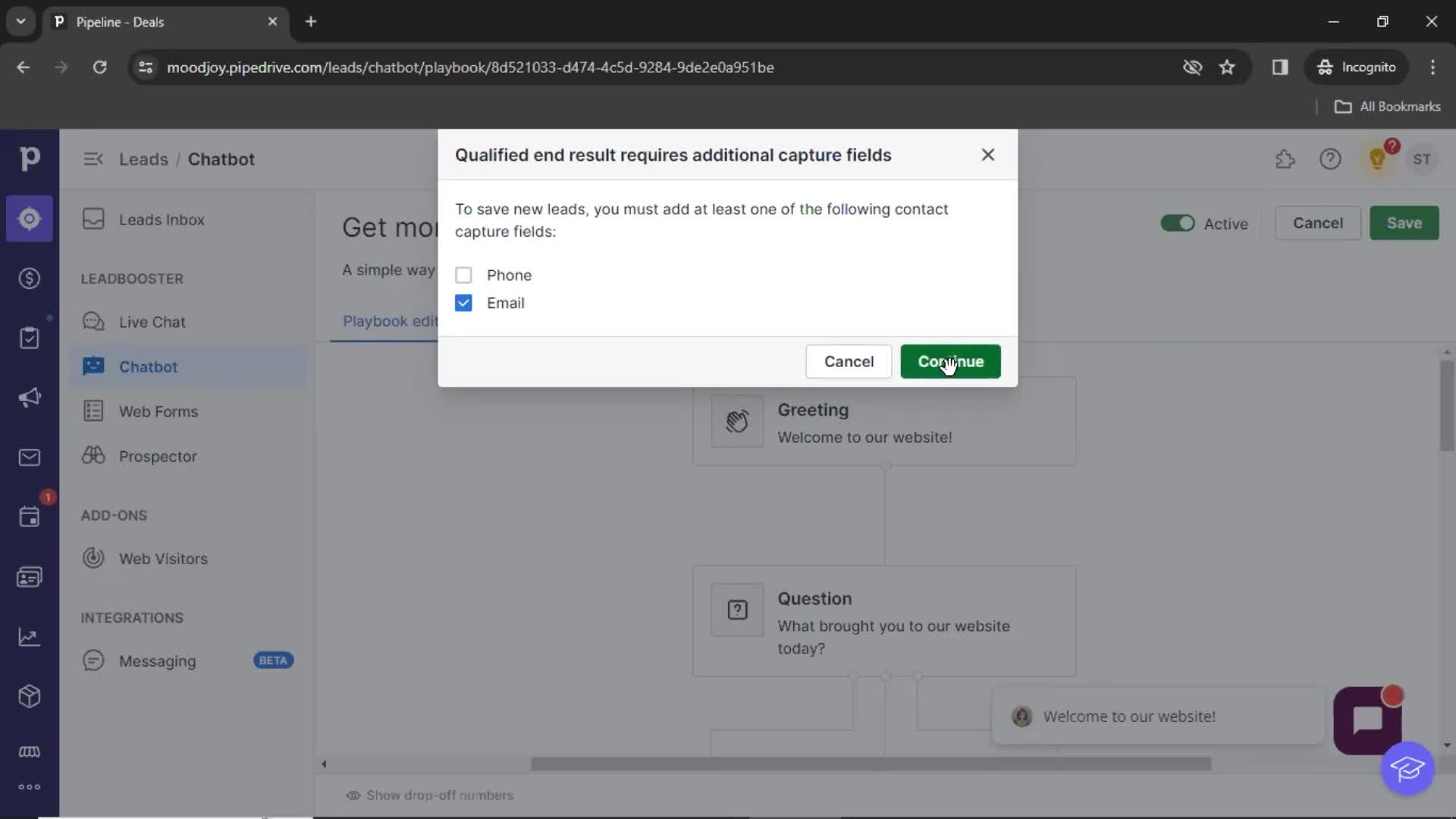Open the Messaging integration
The width and height of the screenshot is (1456, 819).
(157, 660)
